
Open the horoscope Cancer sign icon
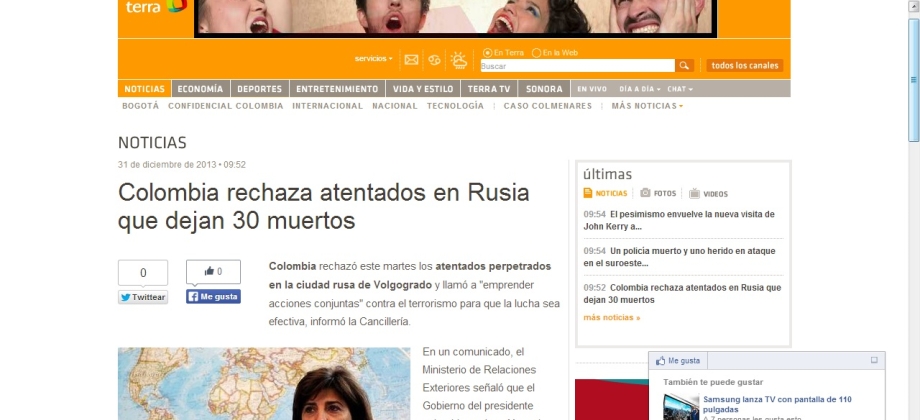[434, 60]
